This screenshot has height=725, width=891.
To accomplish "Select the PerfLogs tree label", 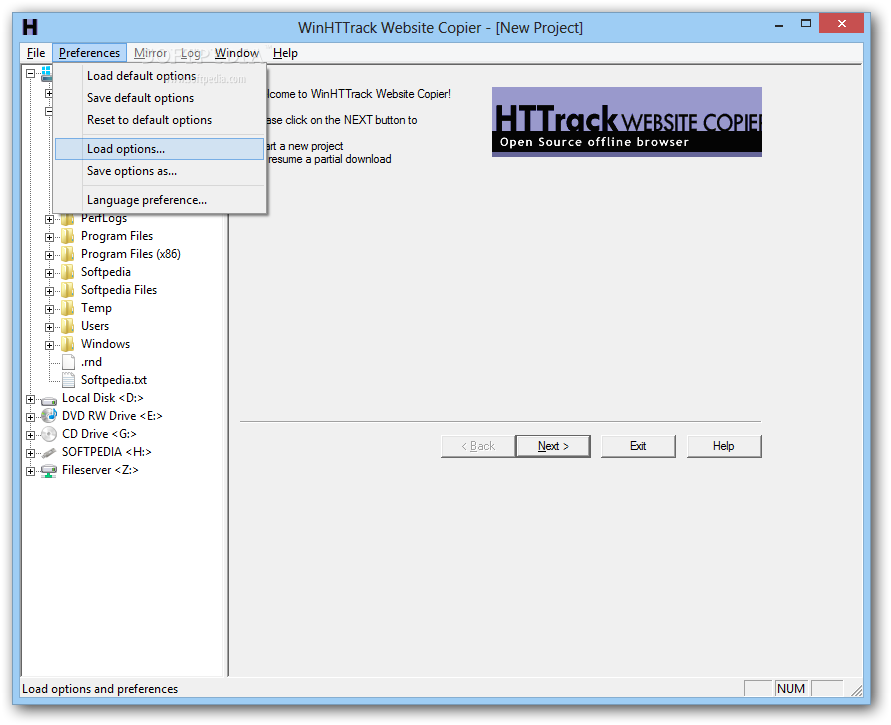I will [103, 219].
